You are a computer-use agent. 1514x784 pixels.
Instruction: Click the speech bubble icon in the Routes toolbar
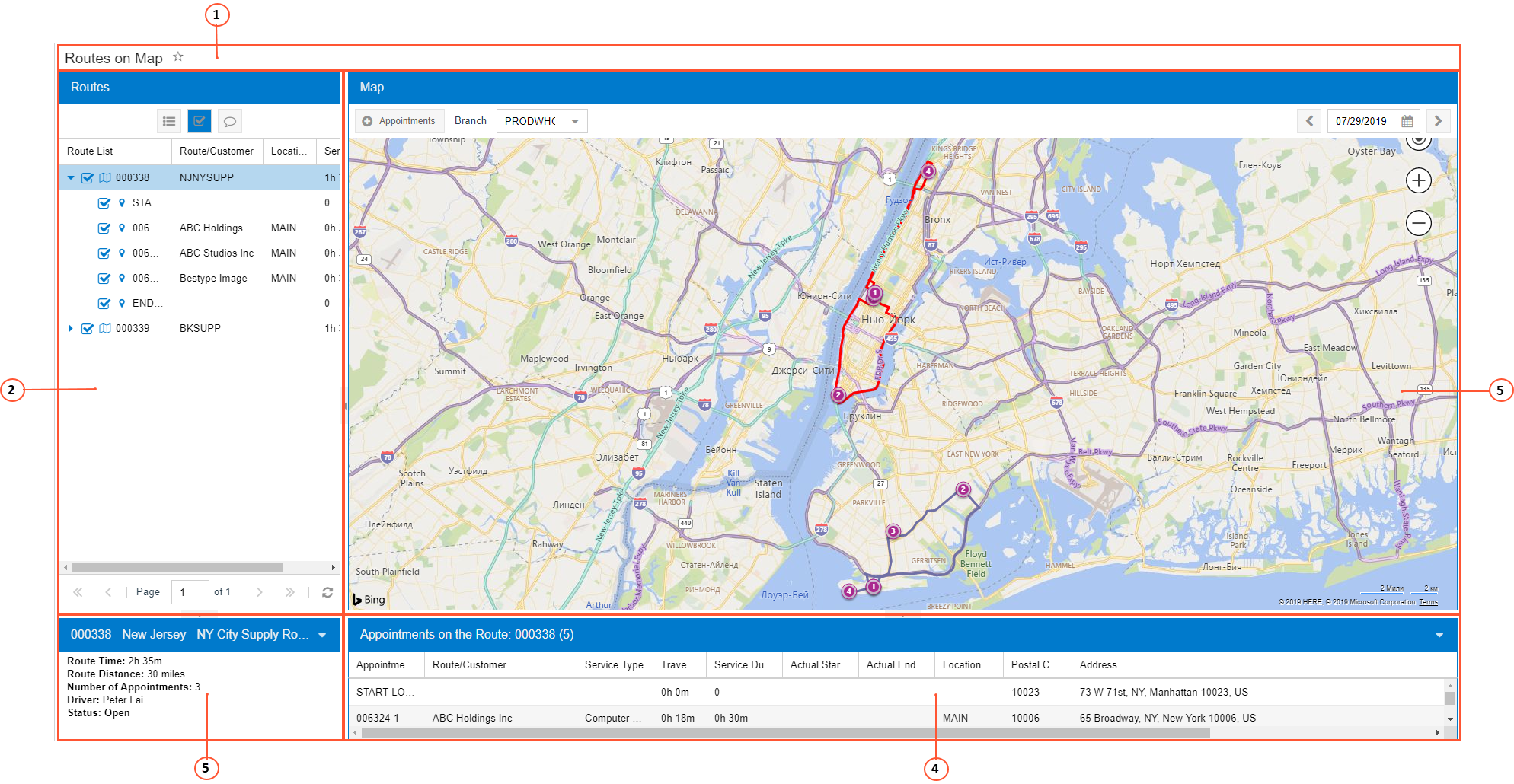point(230,121)
